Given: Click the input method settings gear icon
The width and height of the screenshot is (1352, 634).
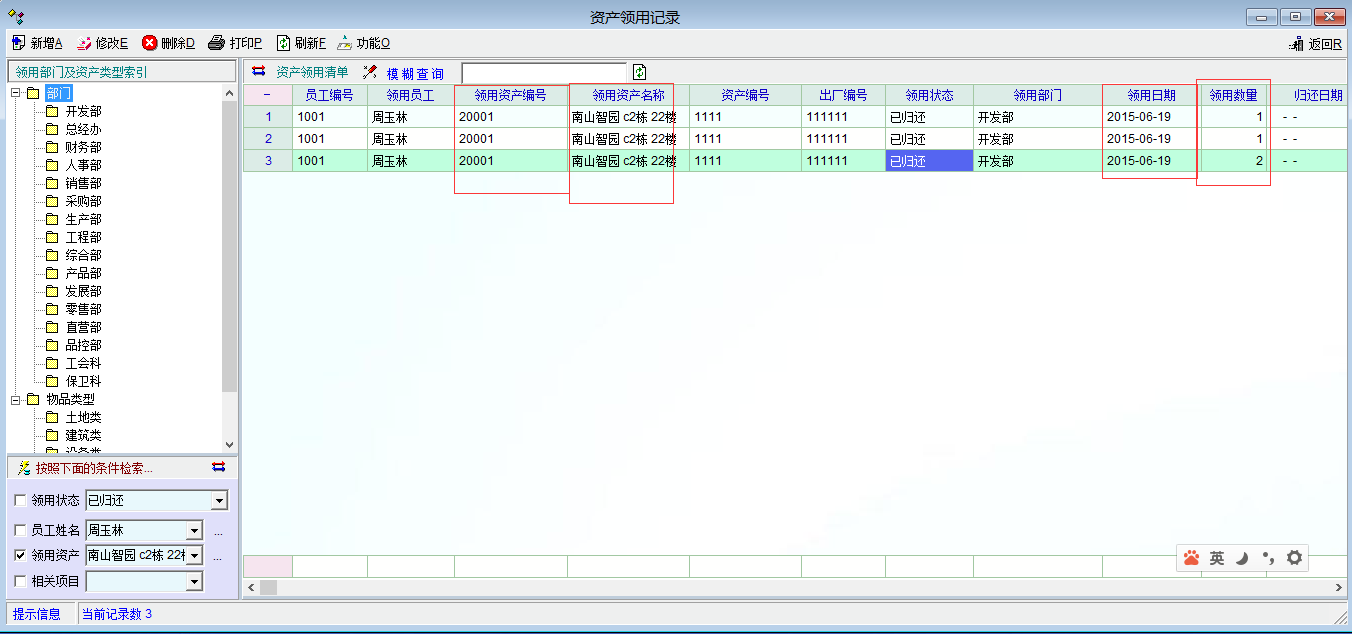Looking at the screenshot, I should click(x=1294, y=558).
